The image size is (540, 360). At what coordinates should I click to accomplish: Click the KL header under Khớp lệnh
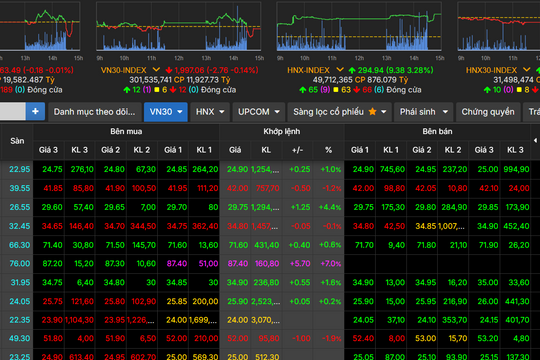tap(266, 150)
